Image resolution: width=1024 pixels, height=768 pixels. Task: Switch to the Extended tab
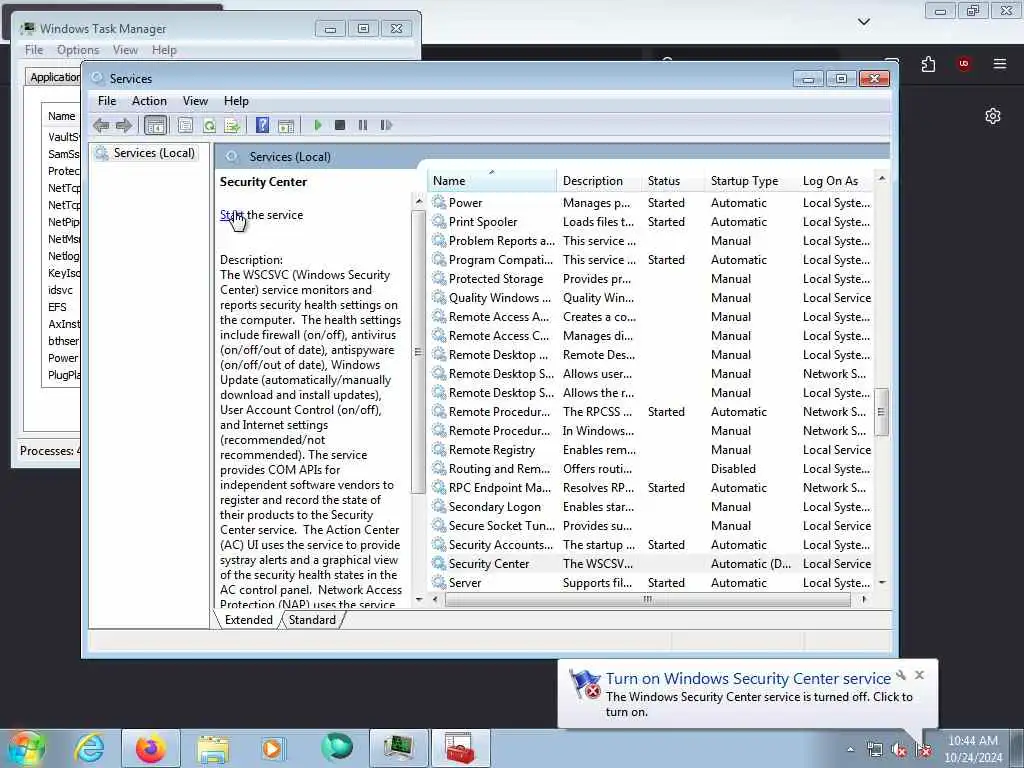click(248, 620)
